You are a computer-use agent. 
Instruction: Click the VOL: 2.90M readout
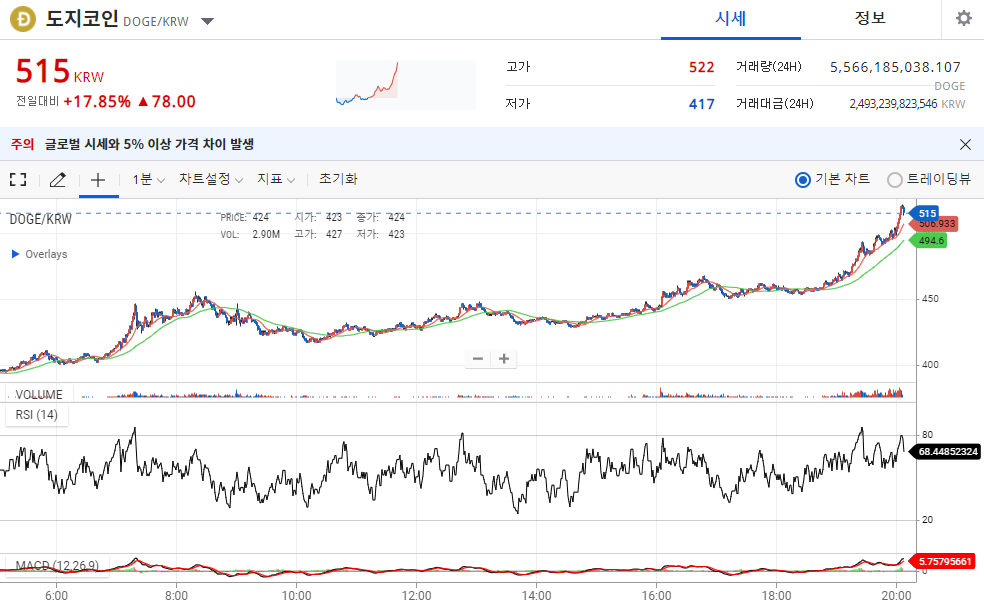point(250,234)
